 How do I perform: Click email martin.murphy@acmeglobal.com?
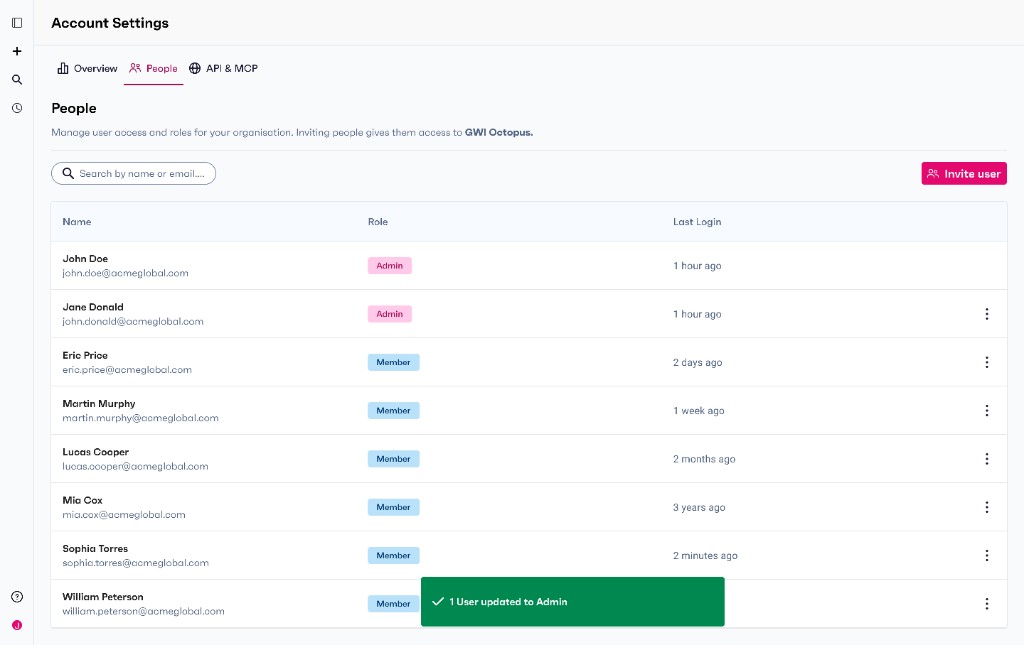(140, 418)
